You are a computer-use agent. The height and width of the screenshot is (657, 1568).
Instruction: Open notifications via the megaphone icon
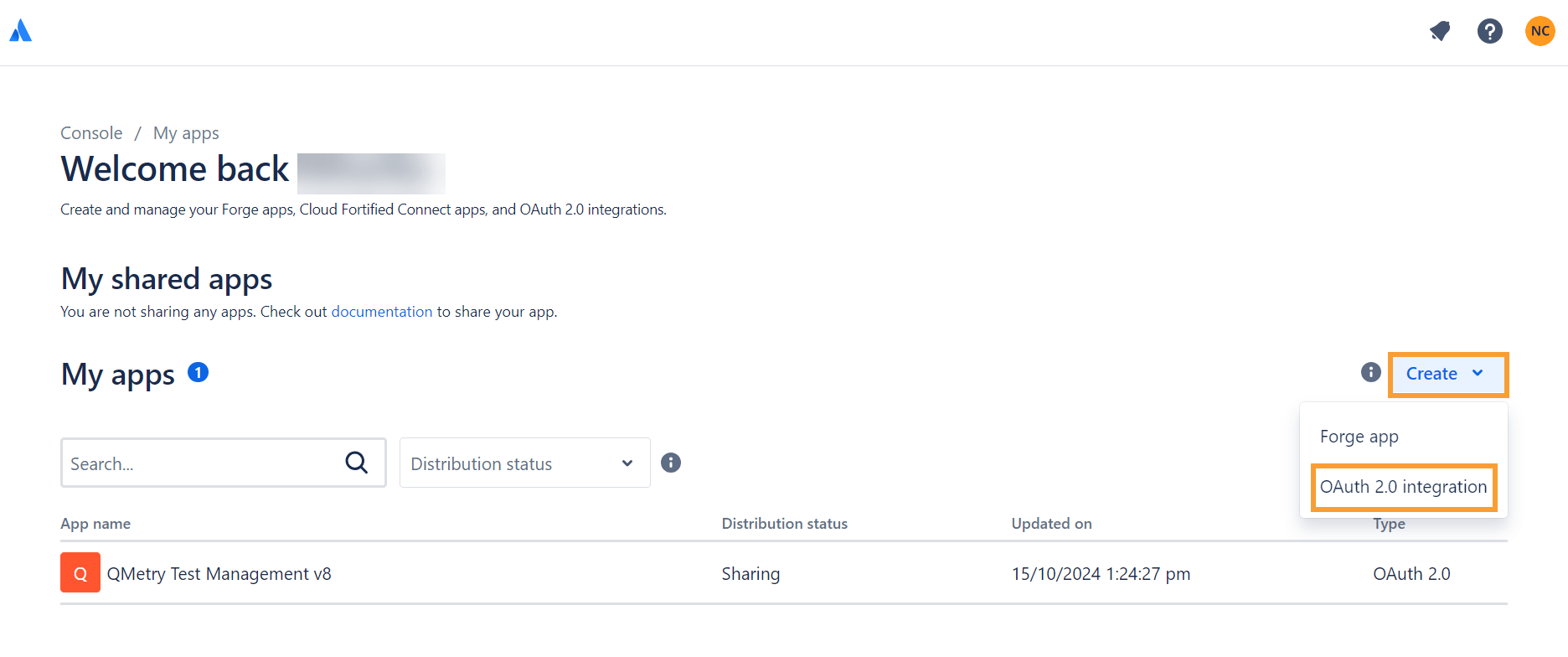click(x=1440, y=31)
